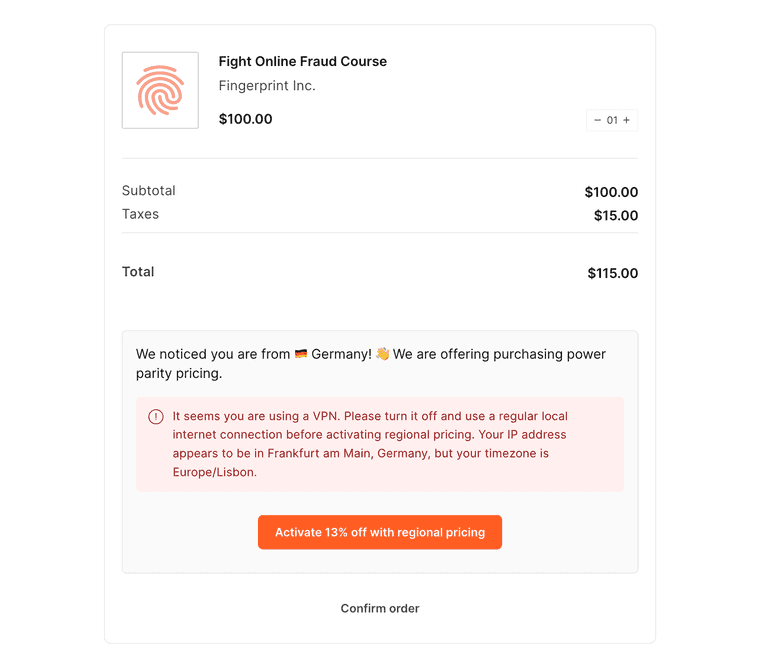This screenshot has width=766, height=663.
Task: Activate 13% off with regional pricing
Action: click(x=380, y=532)
